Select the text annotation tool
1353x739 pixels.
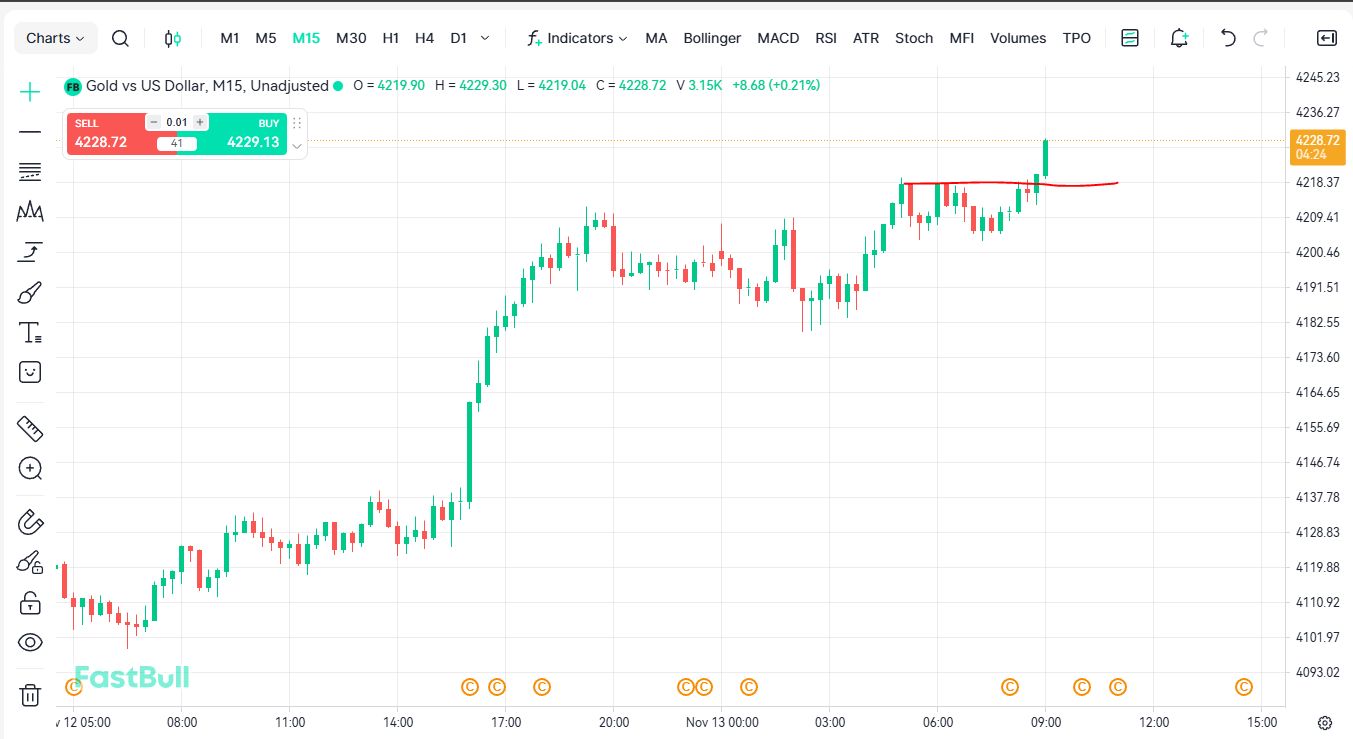[30, 333]
